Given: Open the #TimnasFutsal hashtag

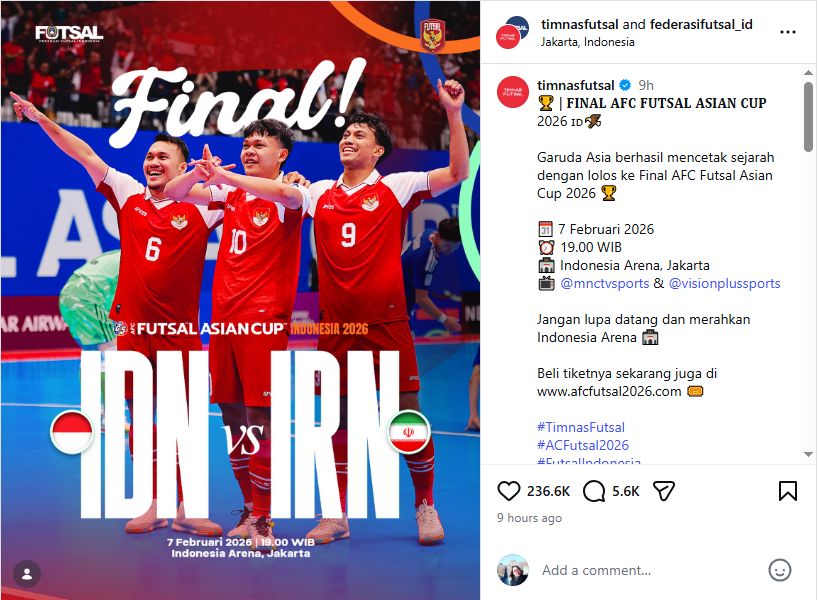Looking at the screenshot, I should [581, 427].
